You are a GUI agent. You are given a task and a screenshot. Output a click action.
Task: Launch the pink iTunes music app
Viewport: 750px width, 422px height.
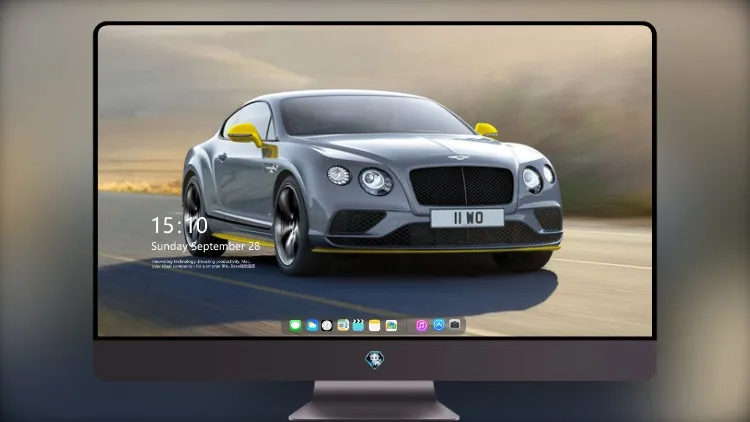pos(421,326)
